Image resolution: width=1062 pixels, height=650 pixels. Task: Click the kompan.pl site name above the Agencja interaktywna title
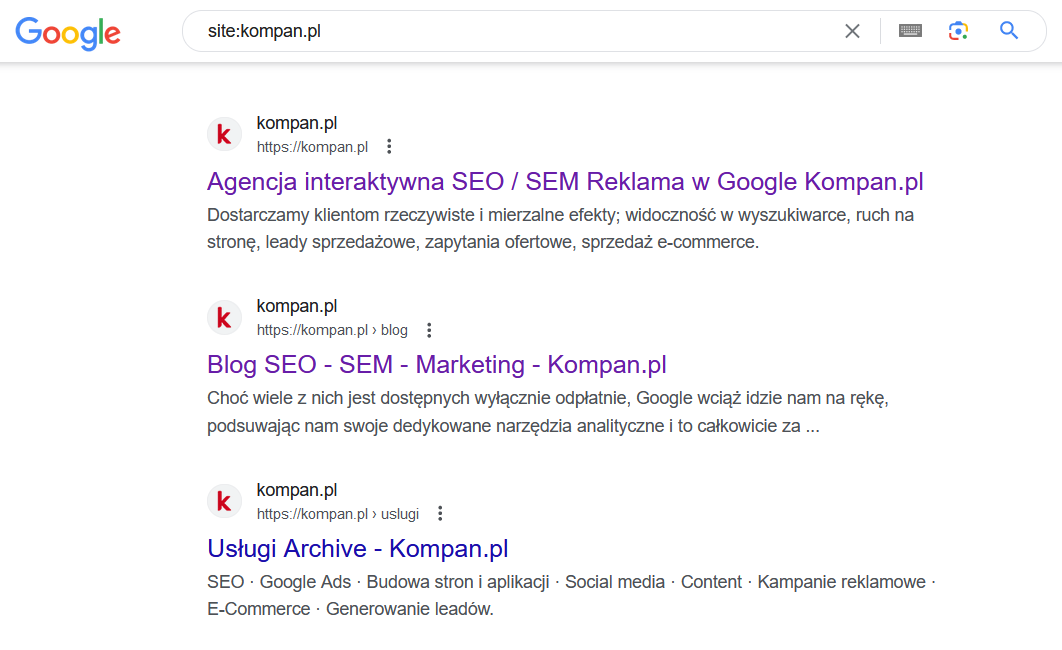tap(297, 123)
